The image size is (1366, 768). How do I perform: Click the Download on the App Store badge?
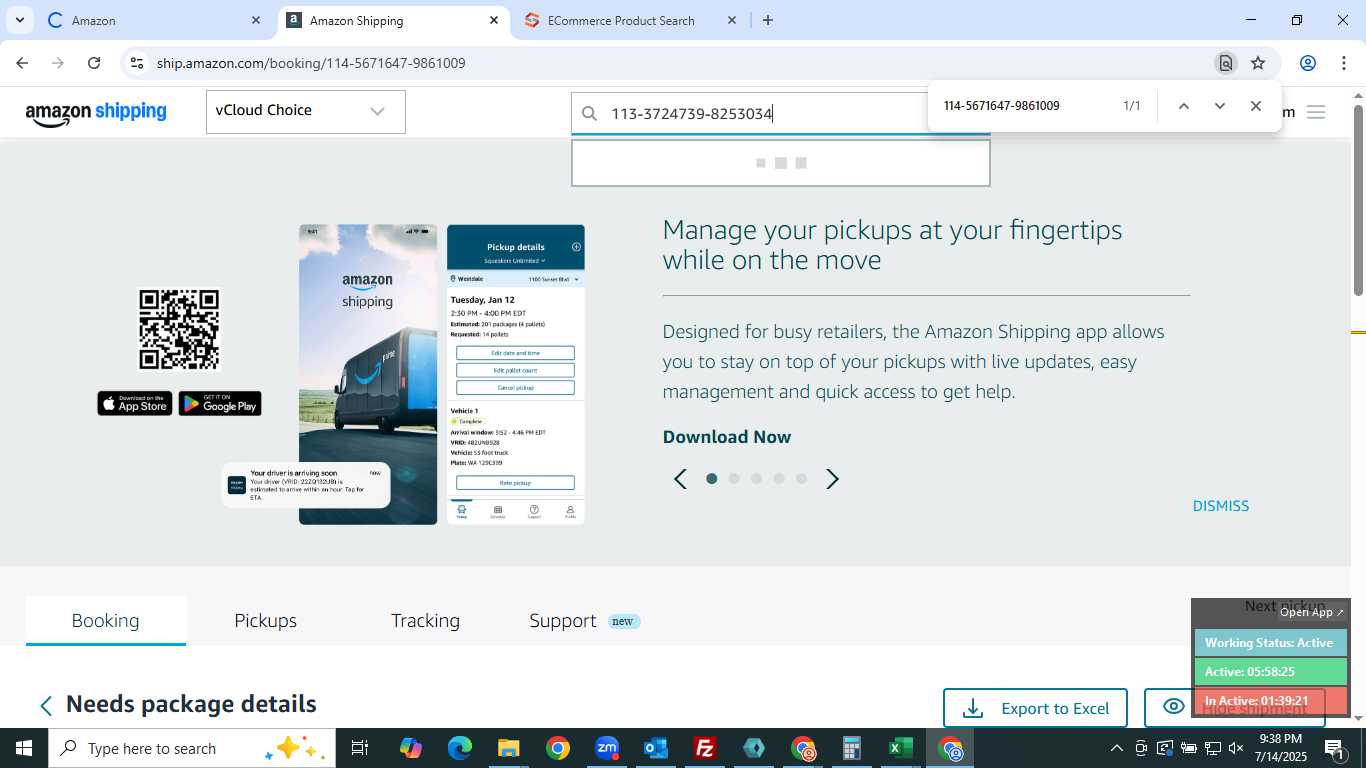pos(135,403)
